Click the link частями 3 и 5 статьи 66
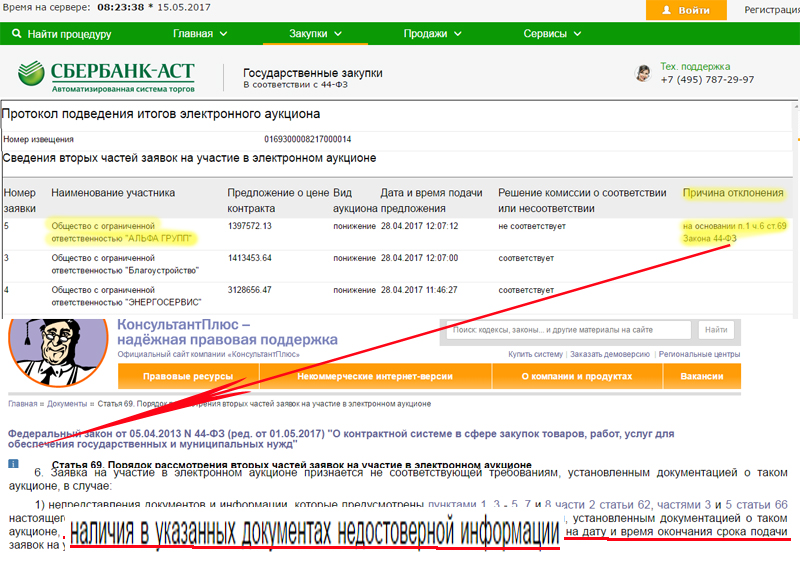The width and height of the screenshot is (800, 567). [722, 504]
